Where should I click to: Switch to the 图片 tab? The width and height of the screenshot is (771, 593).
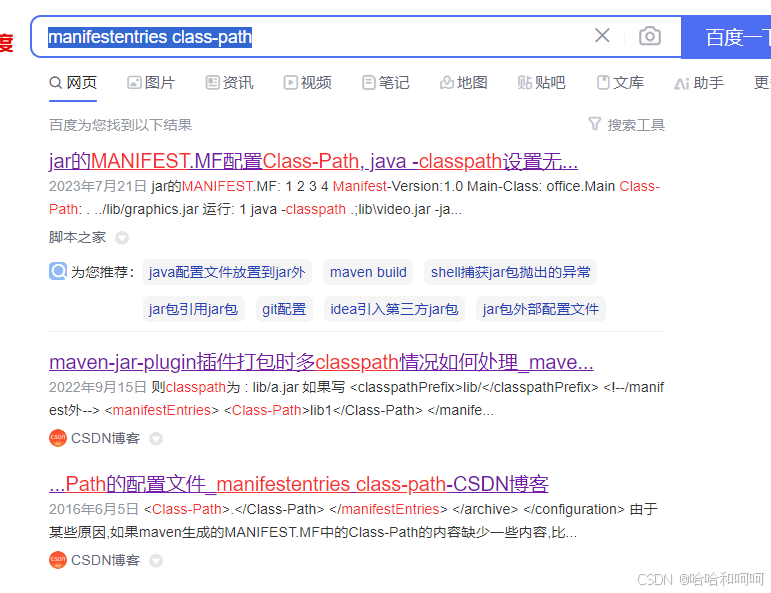click(x=151, y=83)
